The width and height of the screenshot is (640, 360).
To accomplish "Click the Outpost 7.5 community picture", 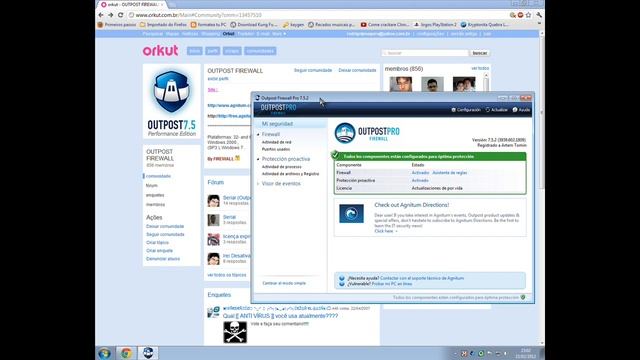I will [x=171, y=102].
